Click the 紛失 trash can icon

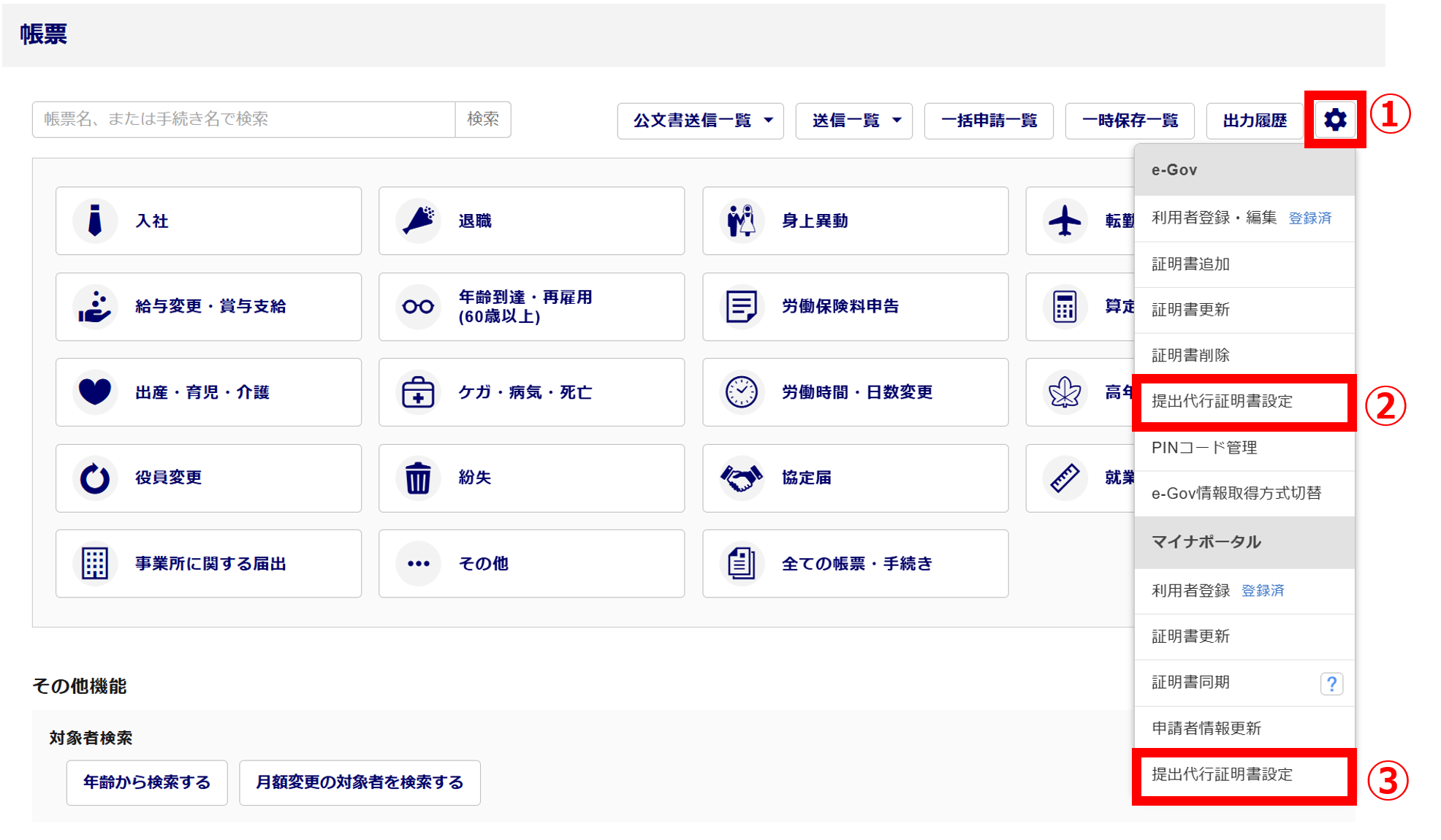coord(418,478)
